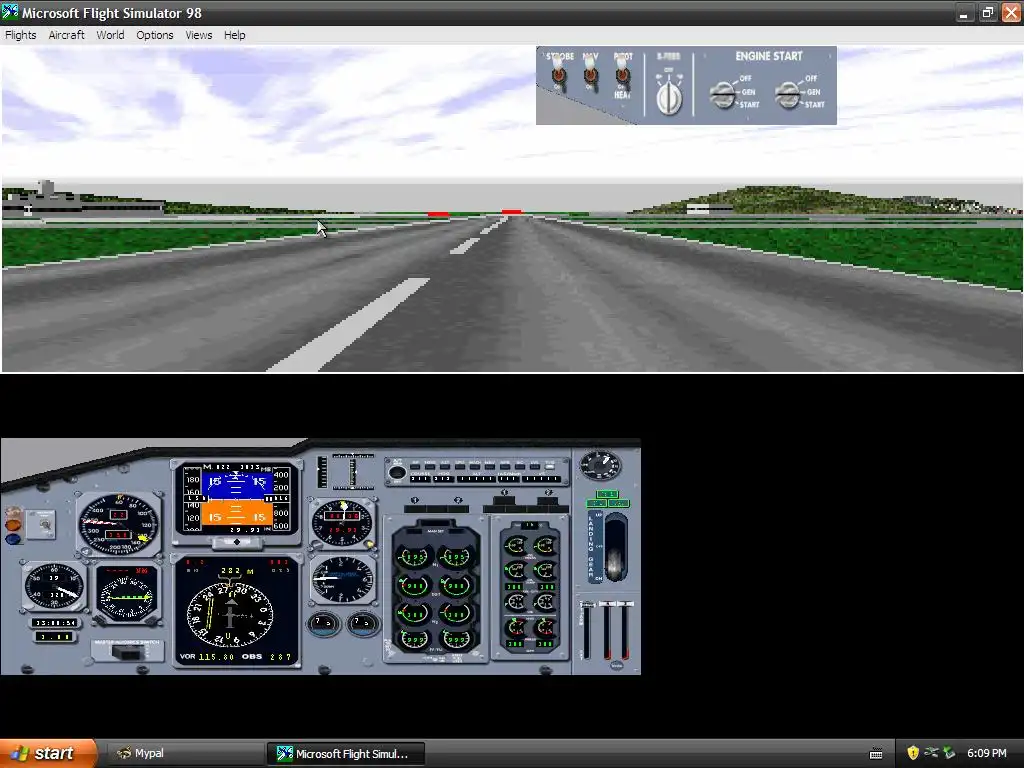This screenshot has height=768, width=1024.
Task: Click the left engine N1 gauge
Action: point(413,557)
